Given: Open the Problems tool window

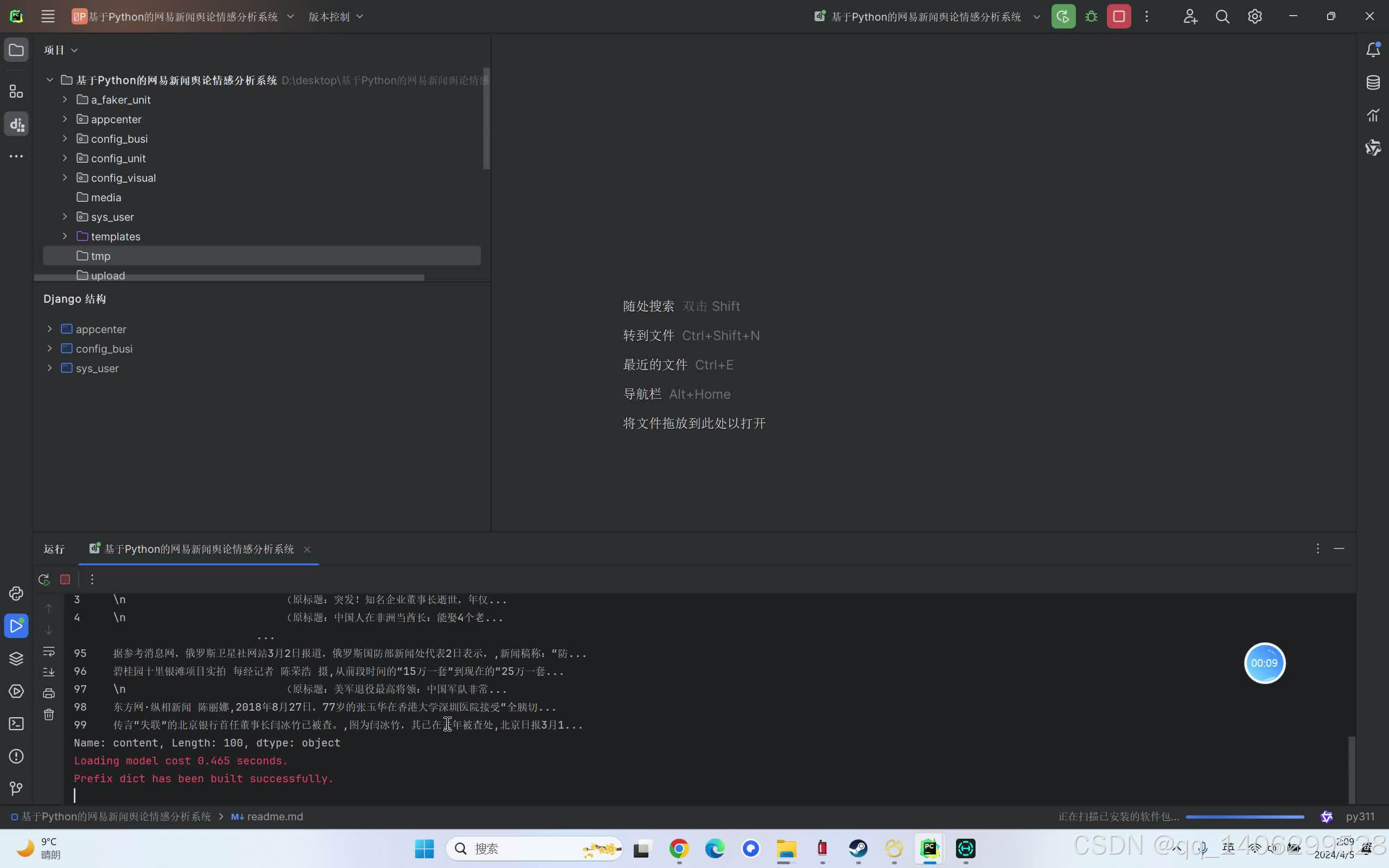Looking at the screenshot, I should (16, 756).
